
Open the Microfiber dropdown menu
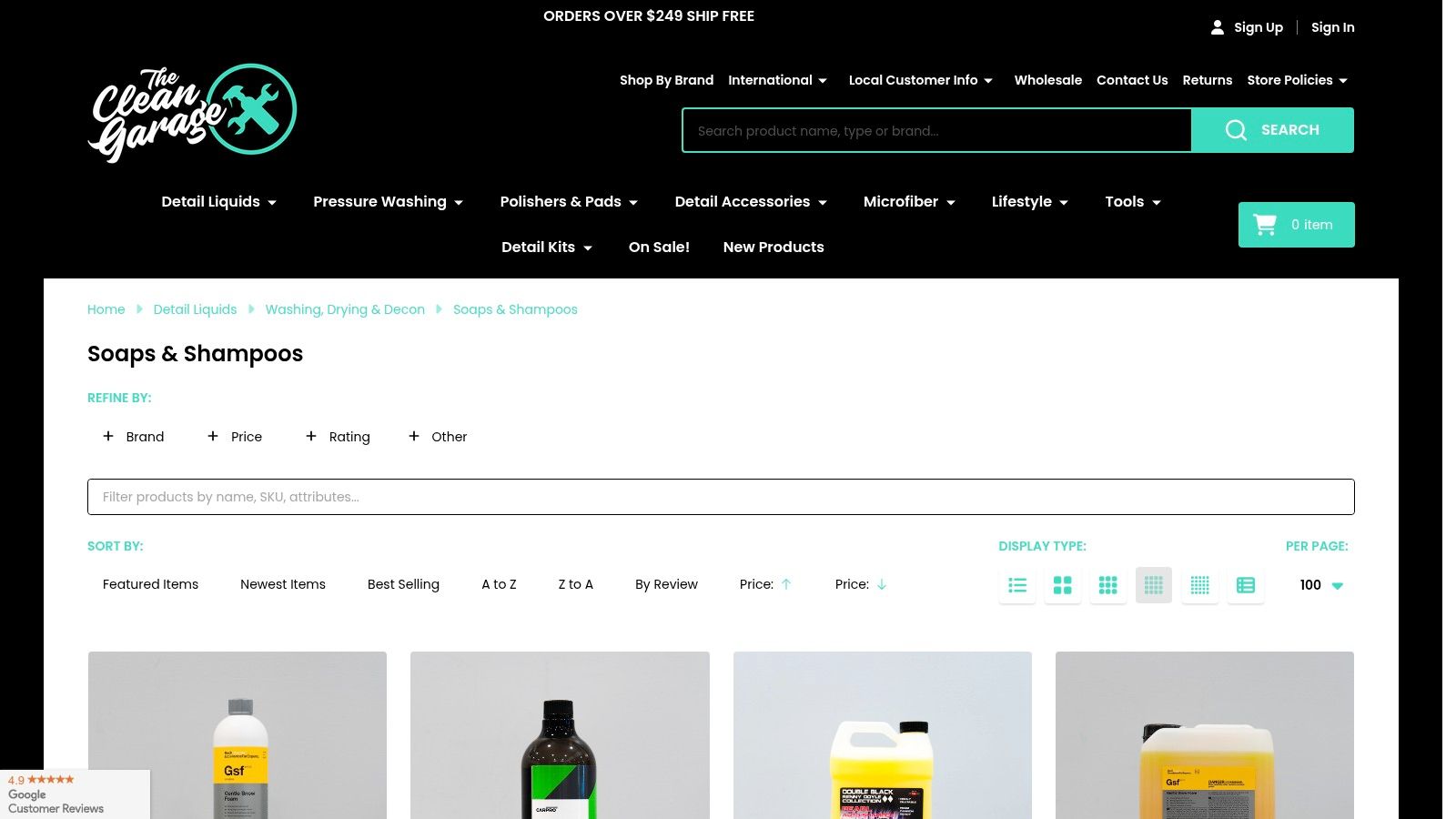[x=909, y=202]
